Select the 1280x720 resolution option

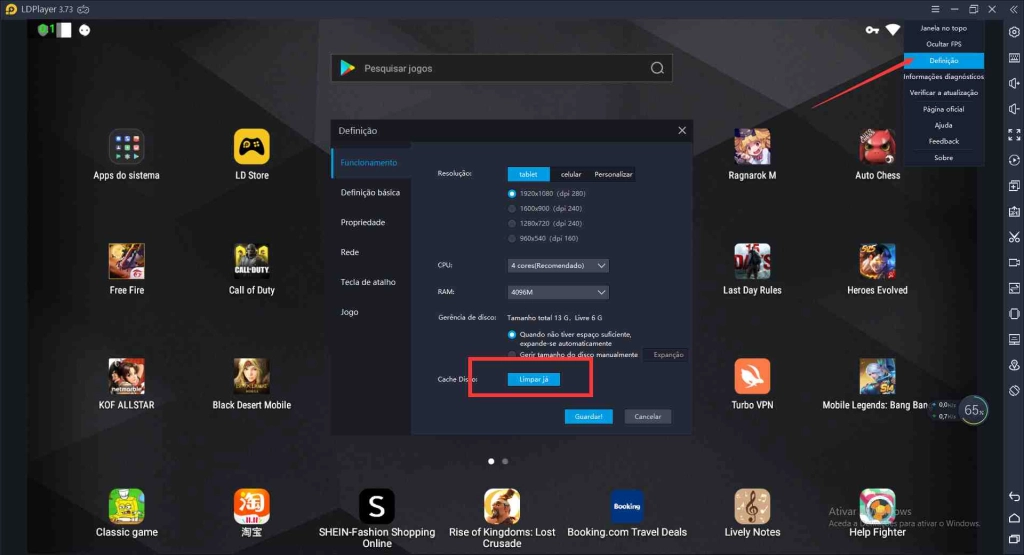513,223
